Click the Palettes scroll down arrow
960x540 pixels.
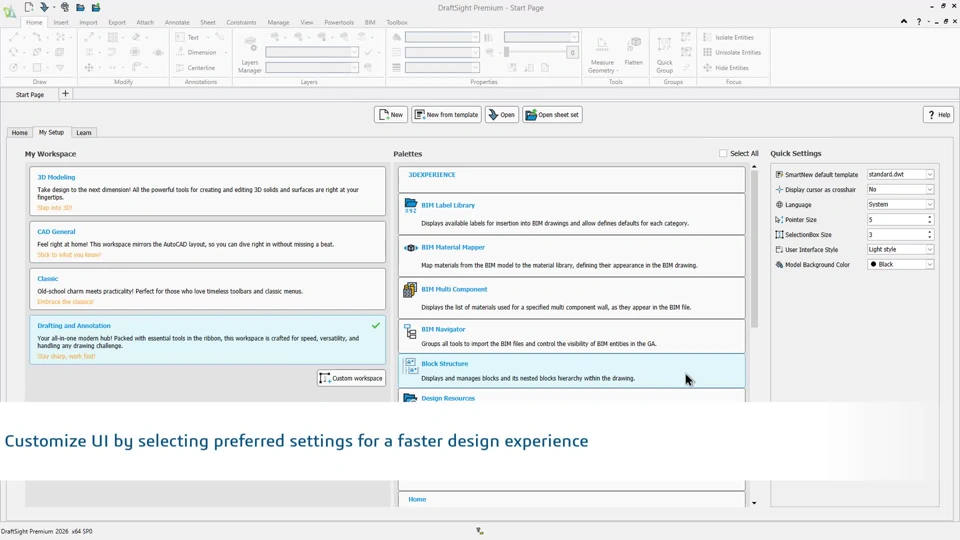point(754,503)
